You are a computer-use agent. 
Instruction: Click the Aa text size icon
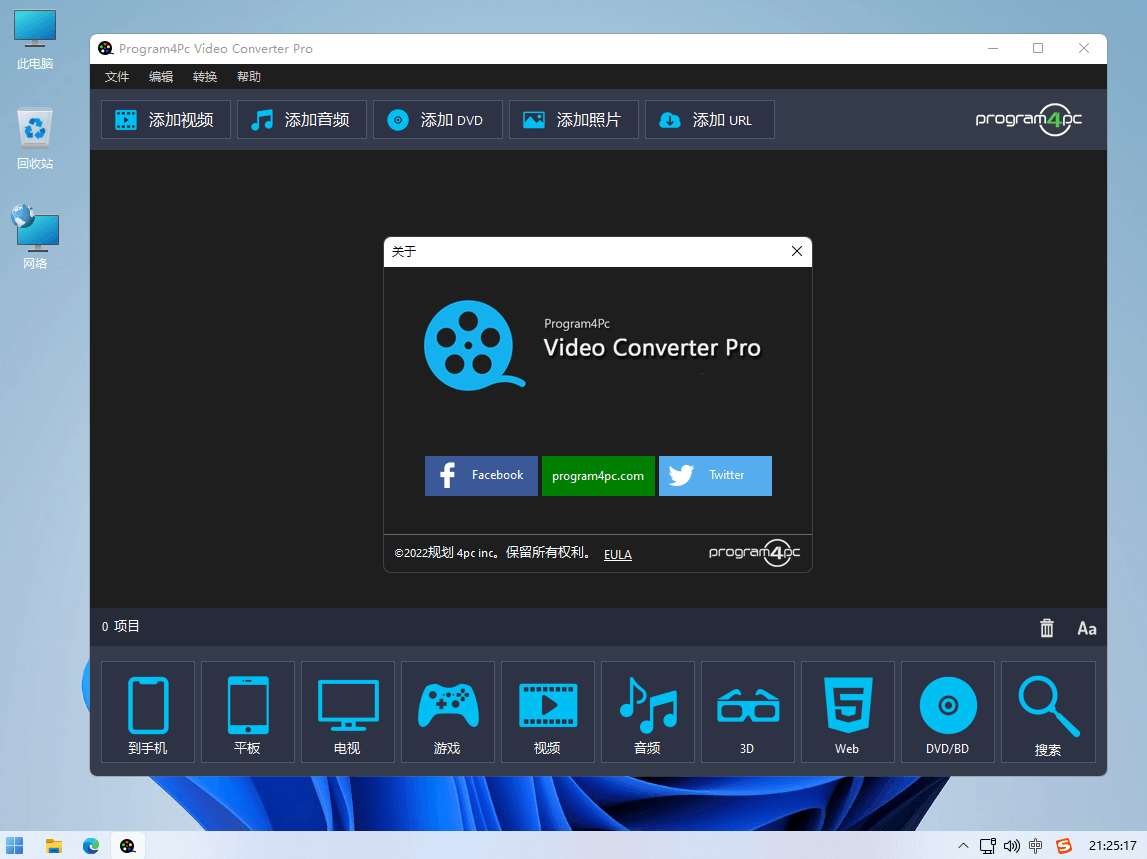[x=1087, y=629]
